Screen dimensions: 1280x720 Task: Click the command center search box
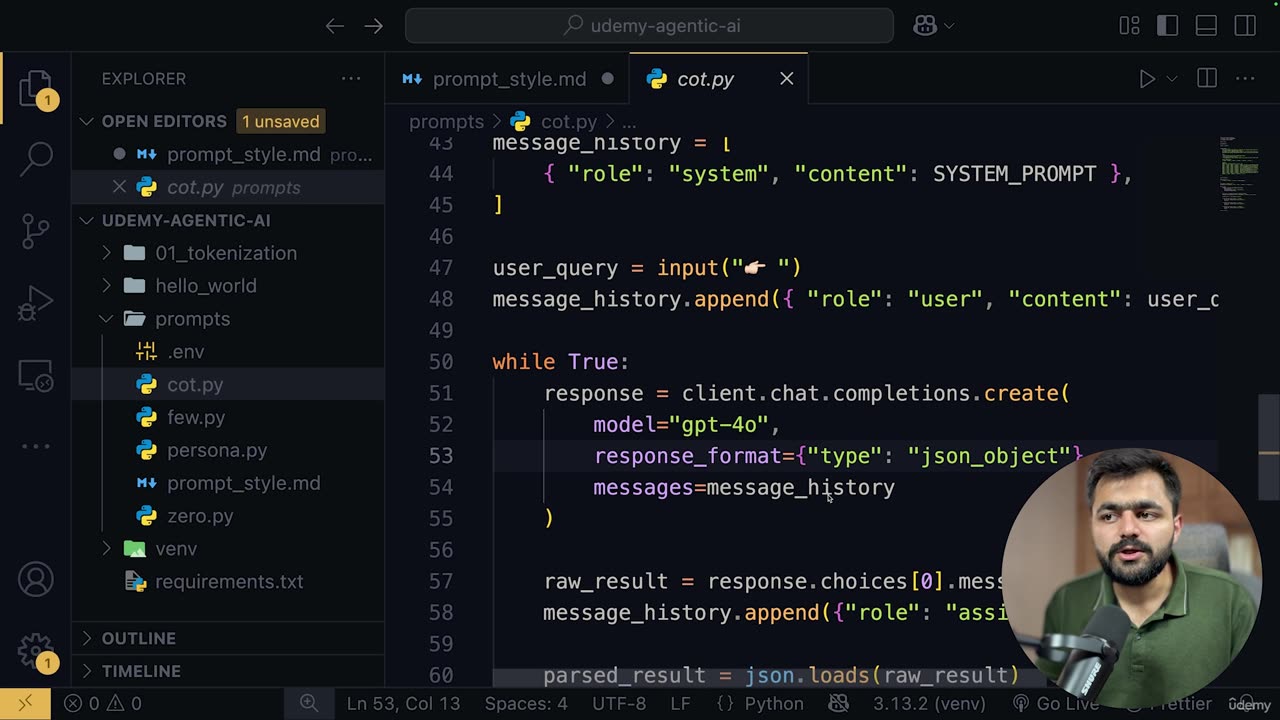click(x=649, y=26)
